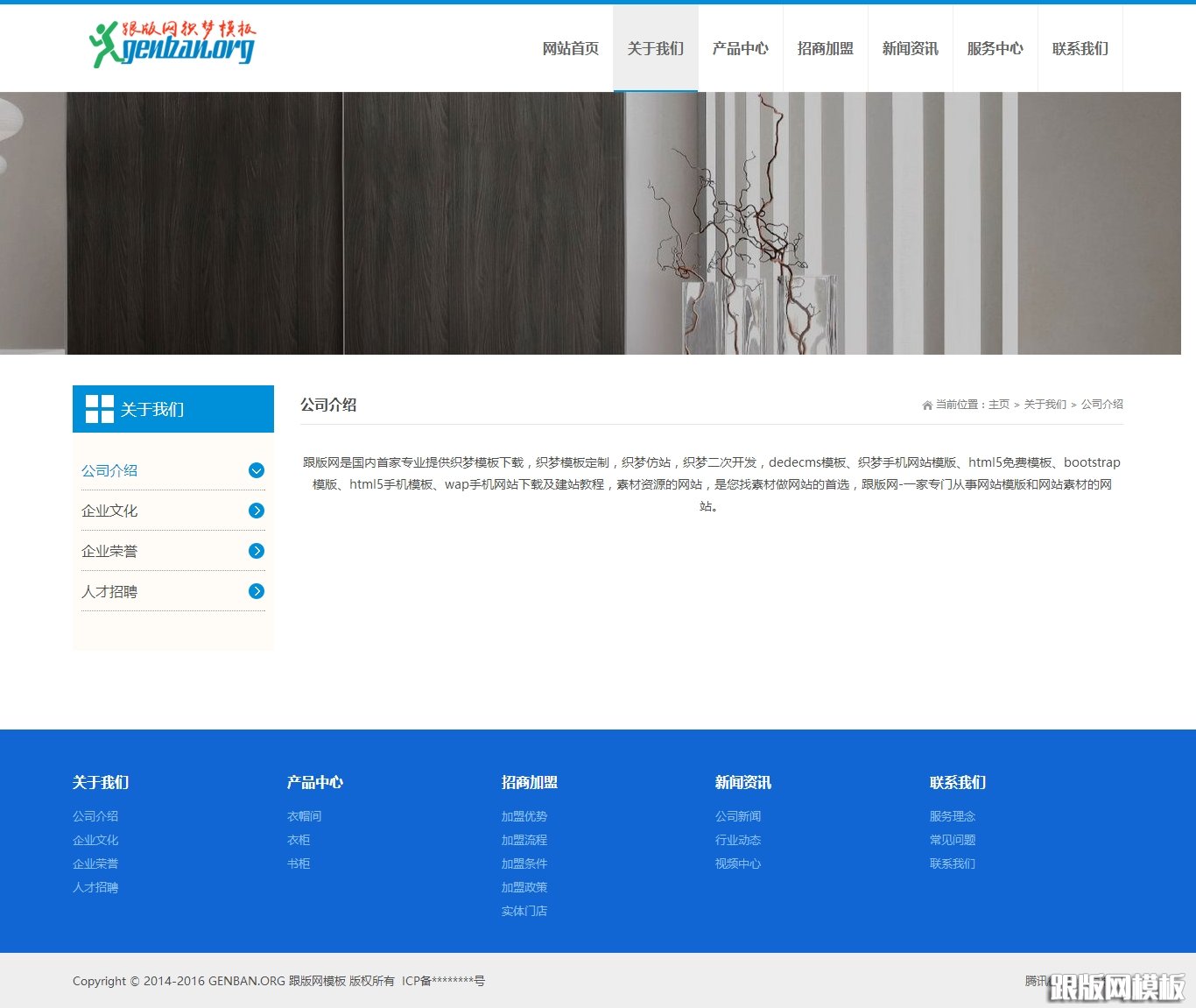Viewport: 1196px width, 1008px height.
Task: Click the blue circle arrow beside 公司介绍
Action: click(x=256, y=470)
